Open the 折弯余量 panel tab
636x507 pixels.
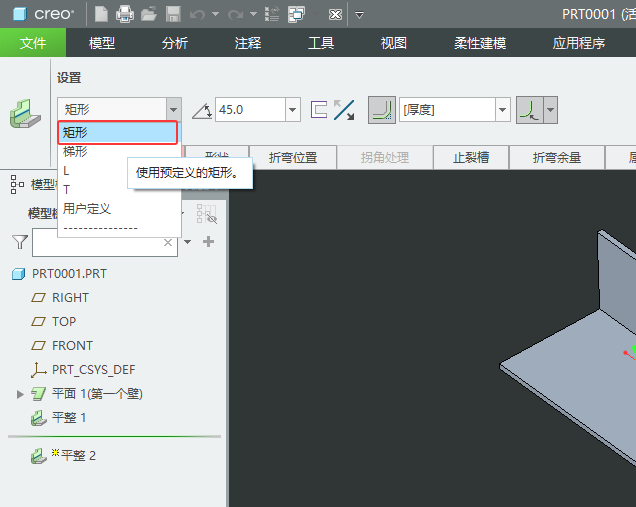point(557,157)
